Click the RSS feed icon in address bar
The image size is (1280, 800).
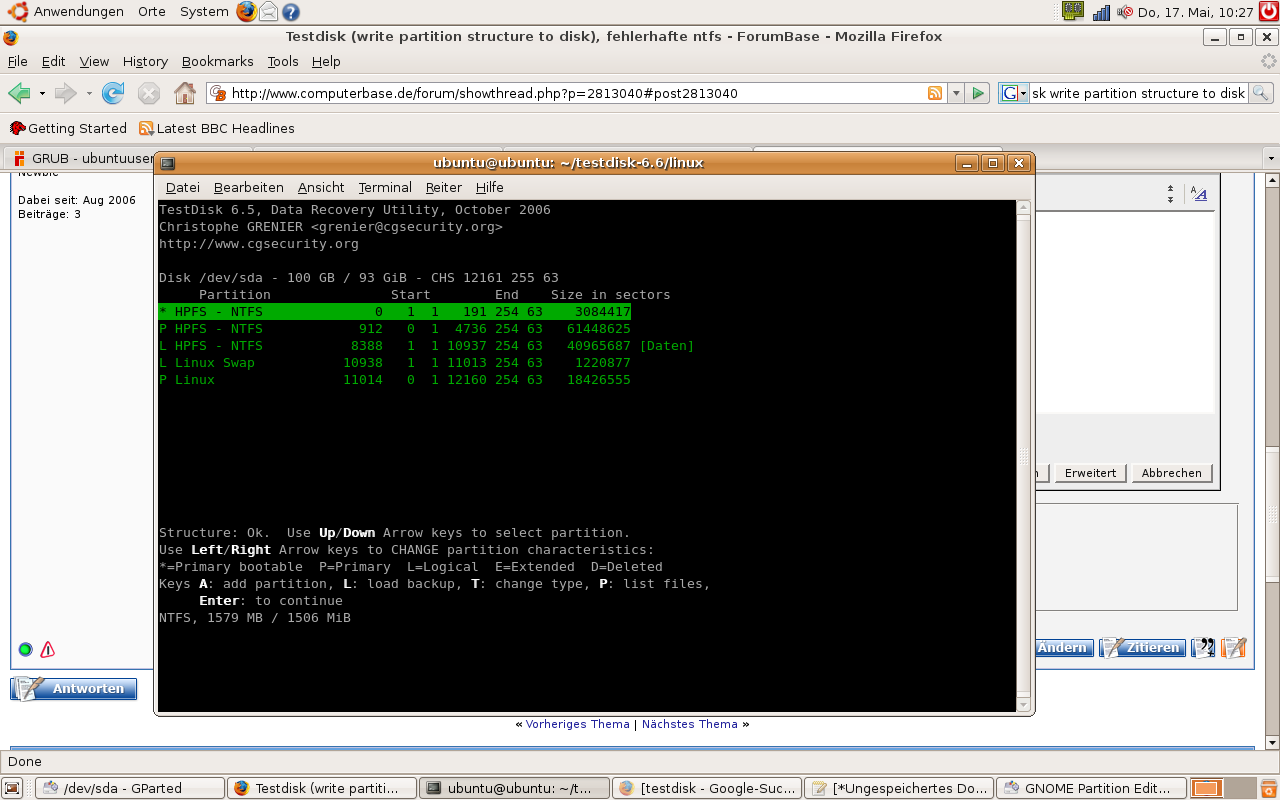(935, 93)
